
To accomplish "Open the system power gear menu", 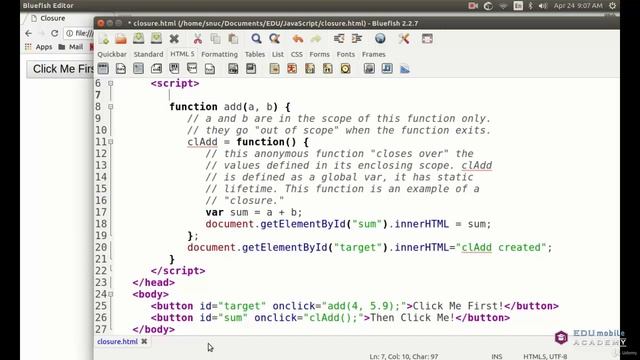I will click(613, 6).
